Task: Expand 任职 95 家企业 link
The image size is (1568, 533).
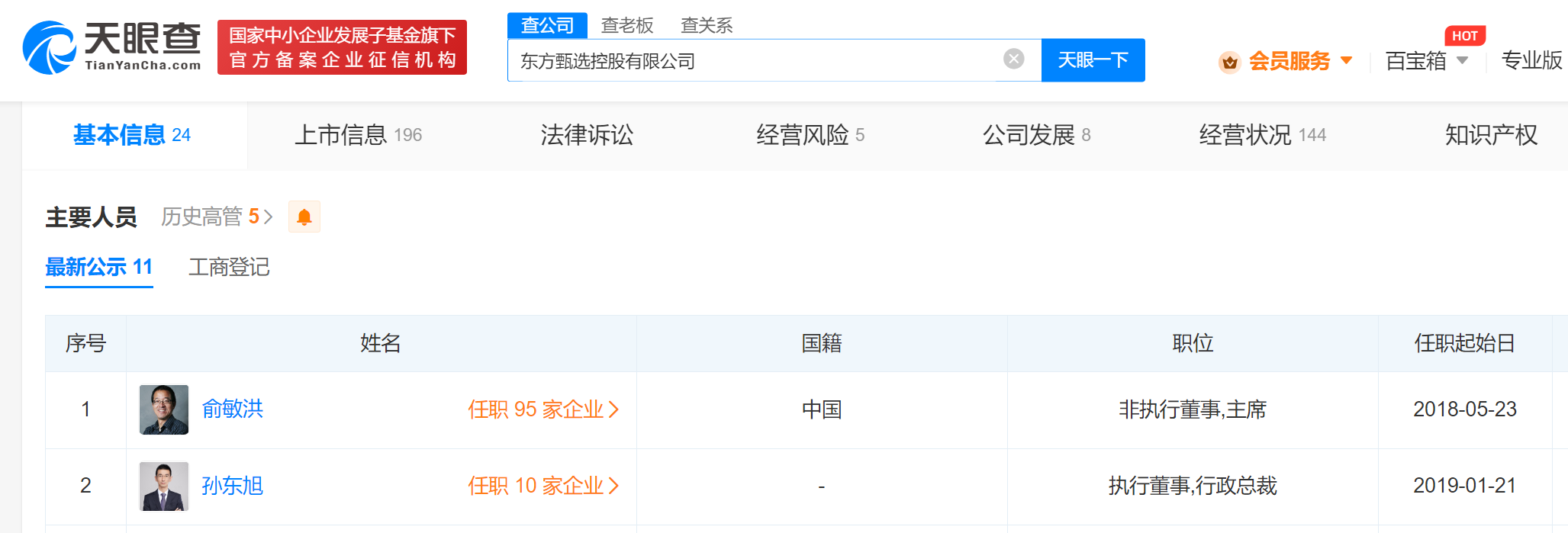Action: point(543,409)
